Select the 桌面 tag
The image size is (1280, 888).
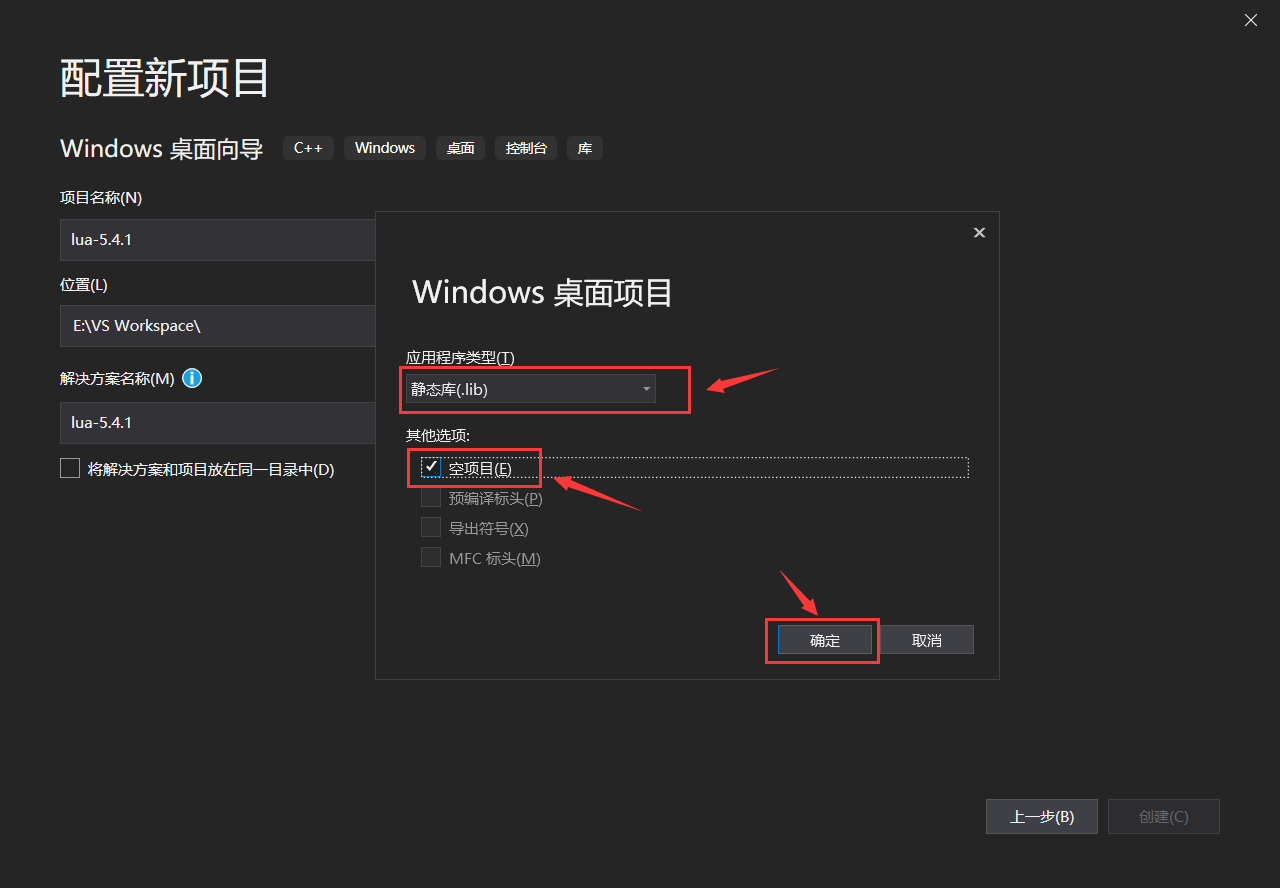[x=460, y=147]
